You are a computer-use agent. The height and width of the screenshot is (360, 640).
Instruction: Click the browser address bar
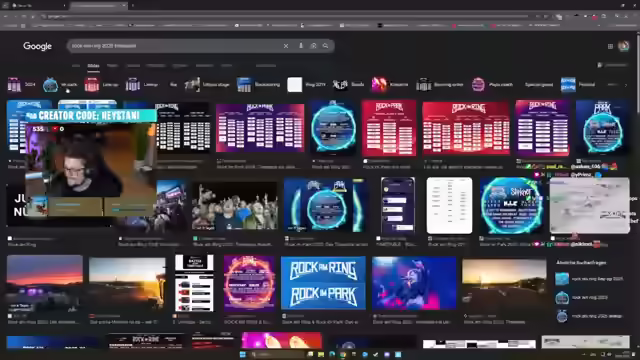(286, 16)
